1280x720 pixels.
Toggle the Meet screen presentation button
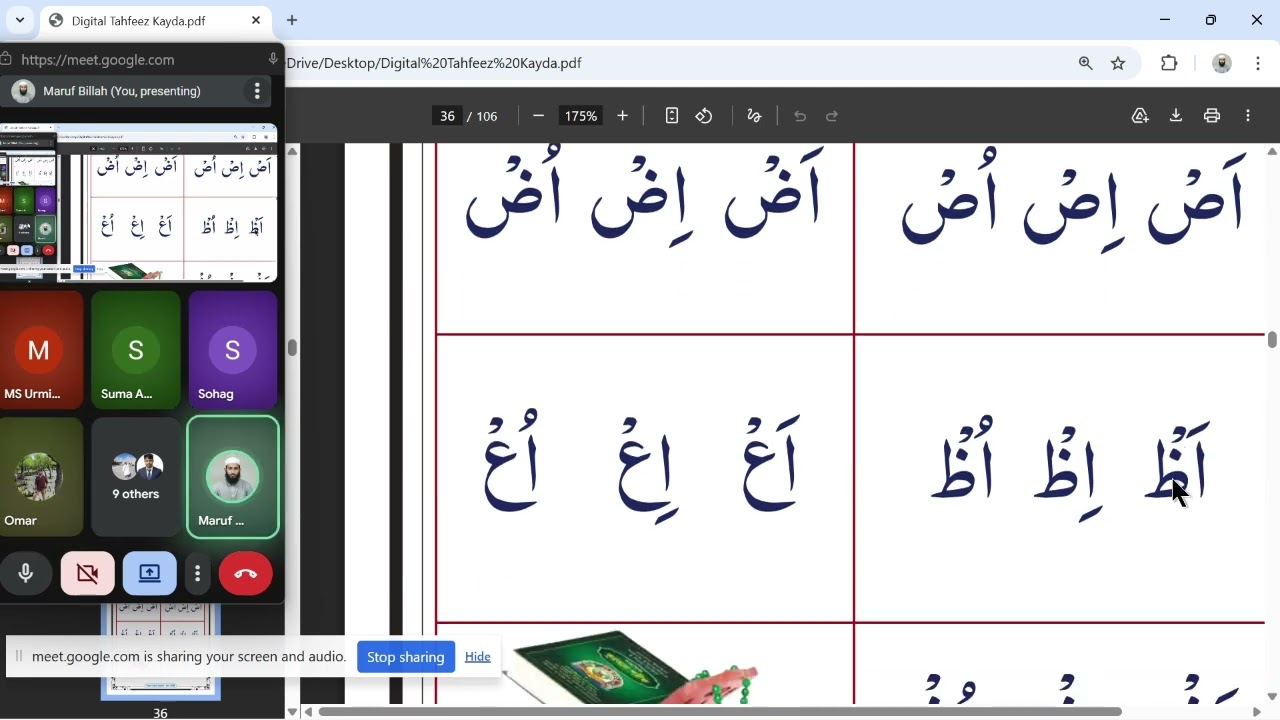pyautogui.click(x=150, y=574)
